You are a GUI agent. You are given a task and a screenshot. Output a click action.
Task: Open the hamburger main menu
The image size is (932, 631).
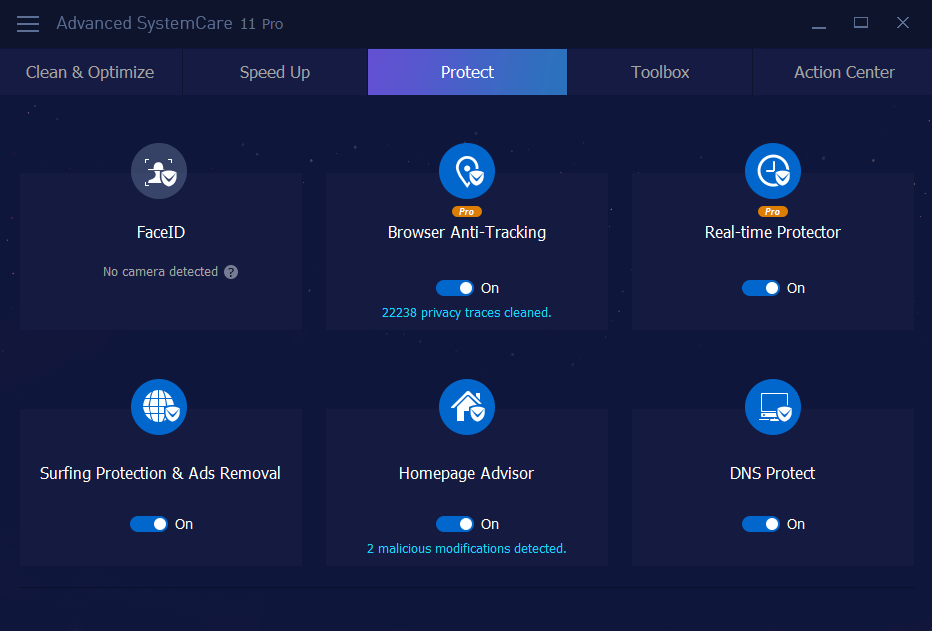[x=28, y=23]
